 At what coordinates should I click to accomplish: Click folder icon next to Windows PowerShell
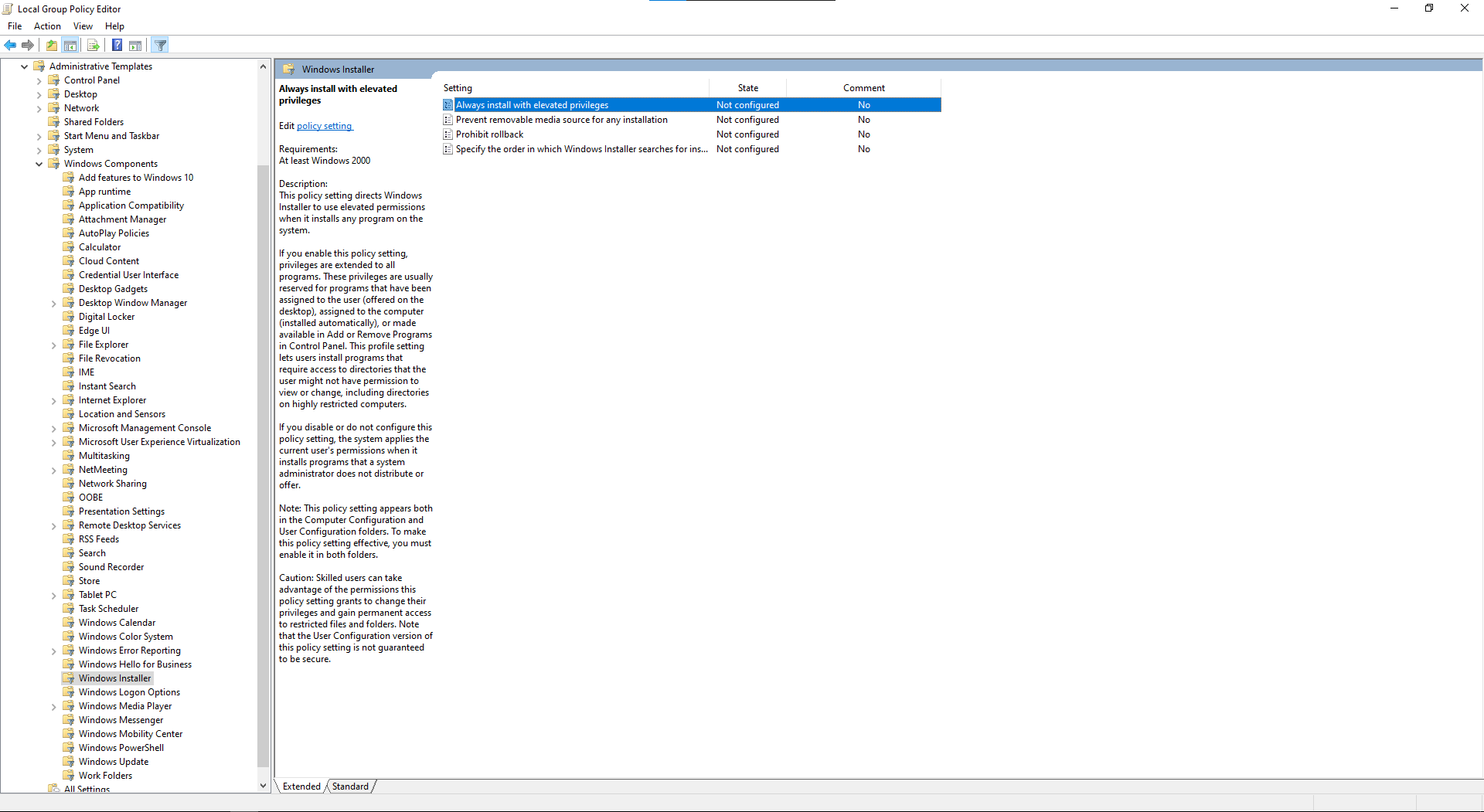(x=69, y=748)
